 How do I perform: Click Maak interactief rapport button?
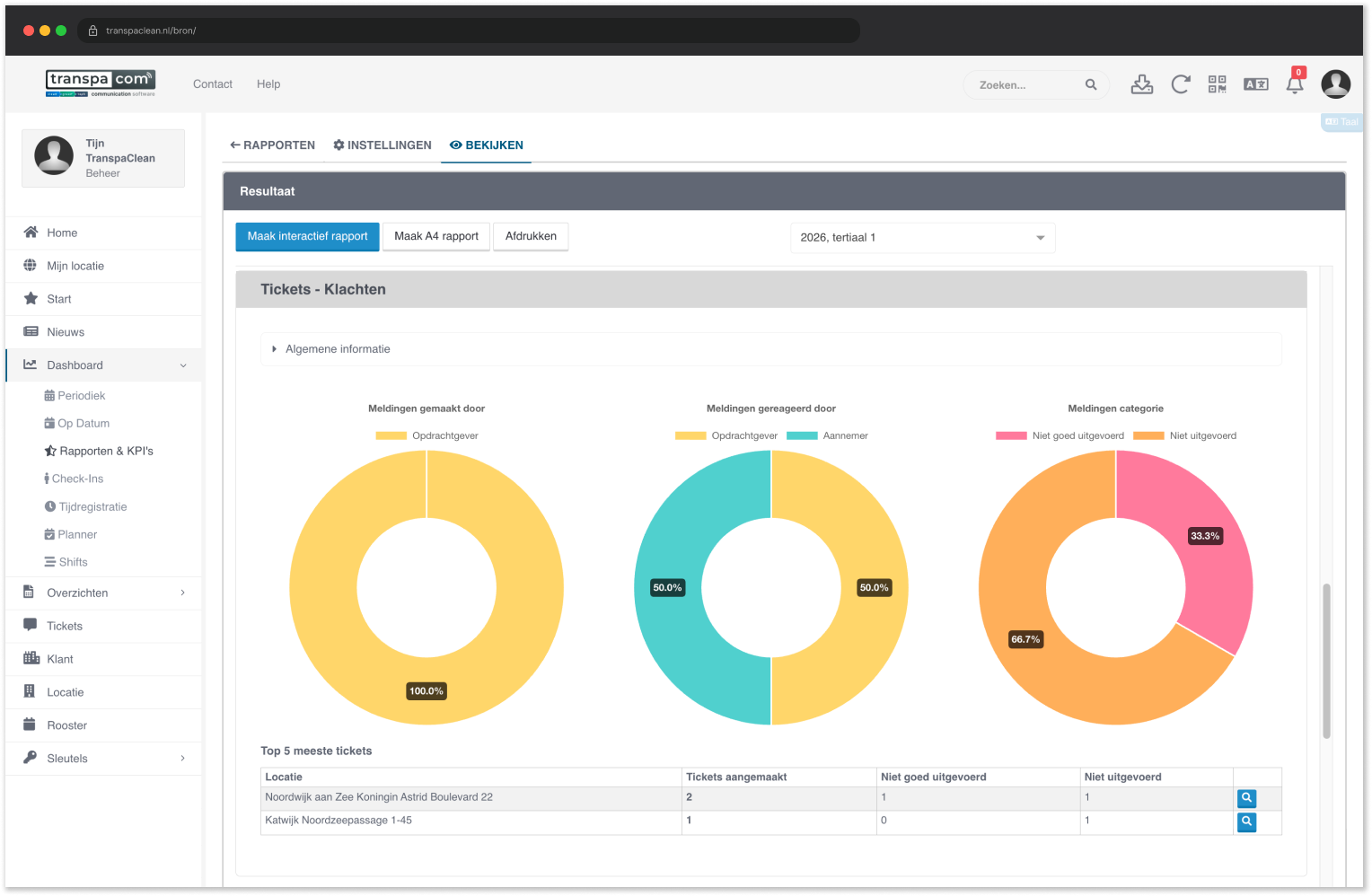click(307, 237)
